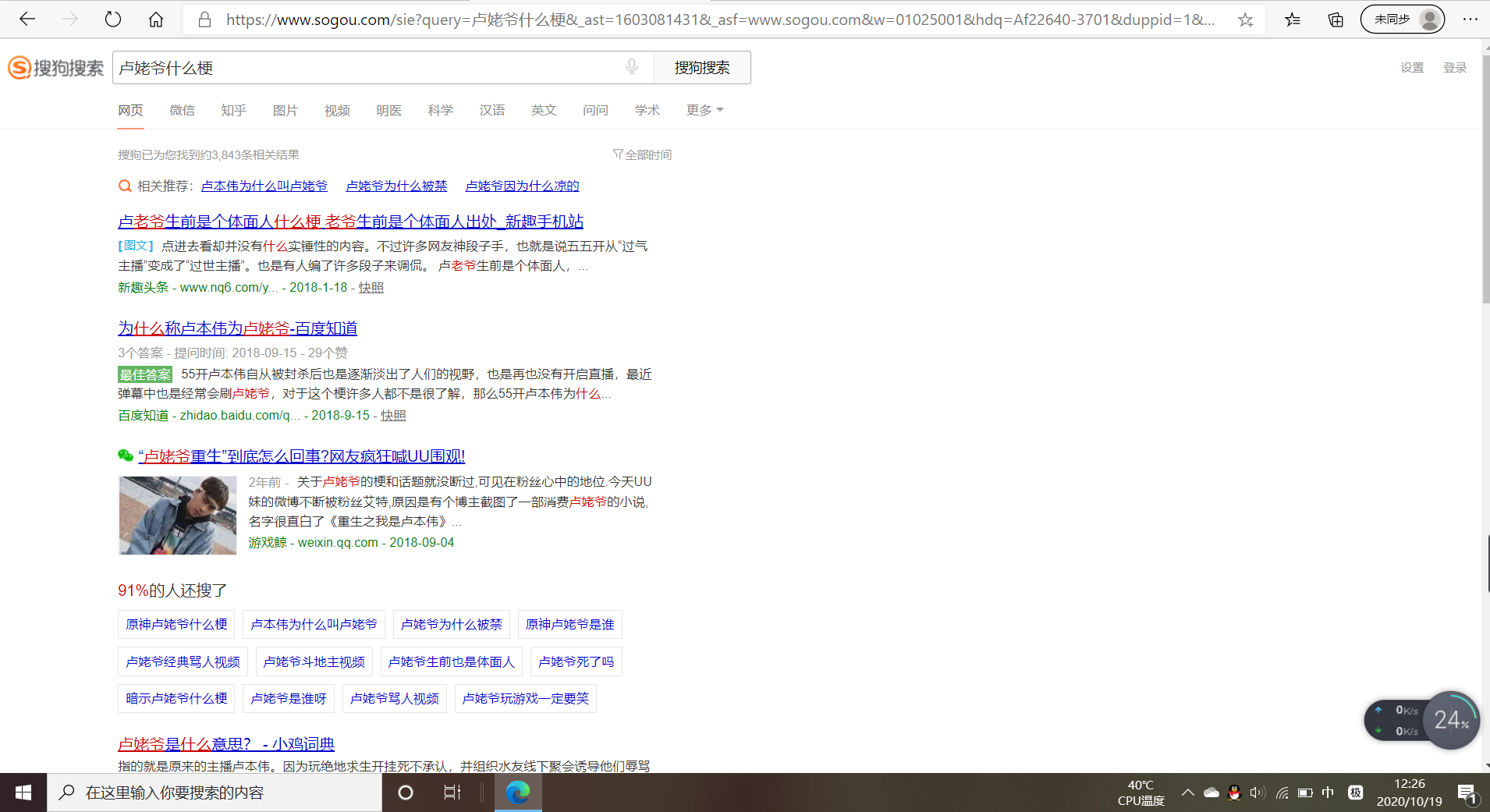Screen dimensions: 1490x812
Task: Open browser collections
Action: (x=1336, y=20)
